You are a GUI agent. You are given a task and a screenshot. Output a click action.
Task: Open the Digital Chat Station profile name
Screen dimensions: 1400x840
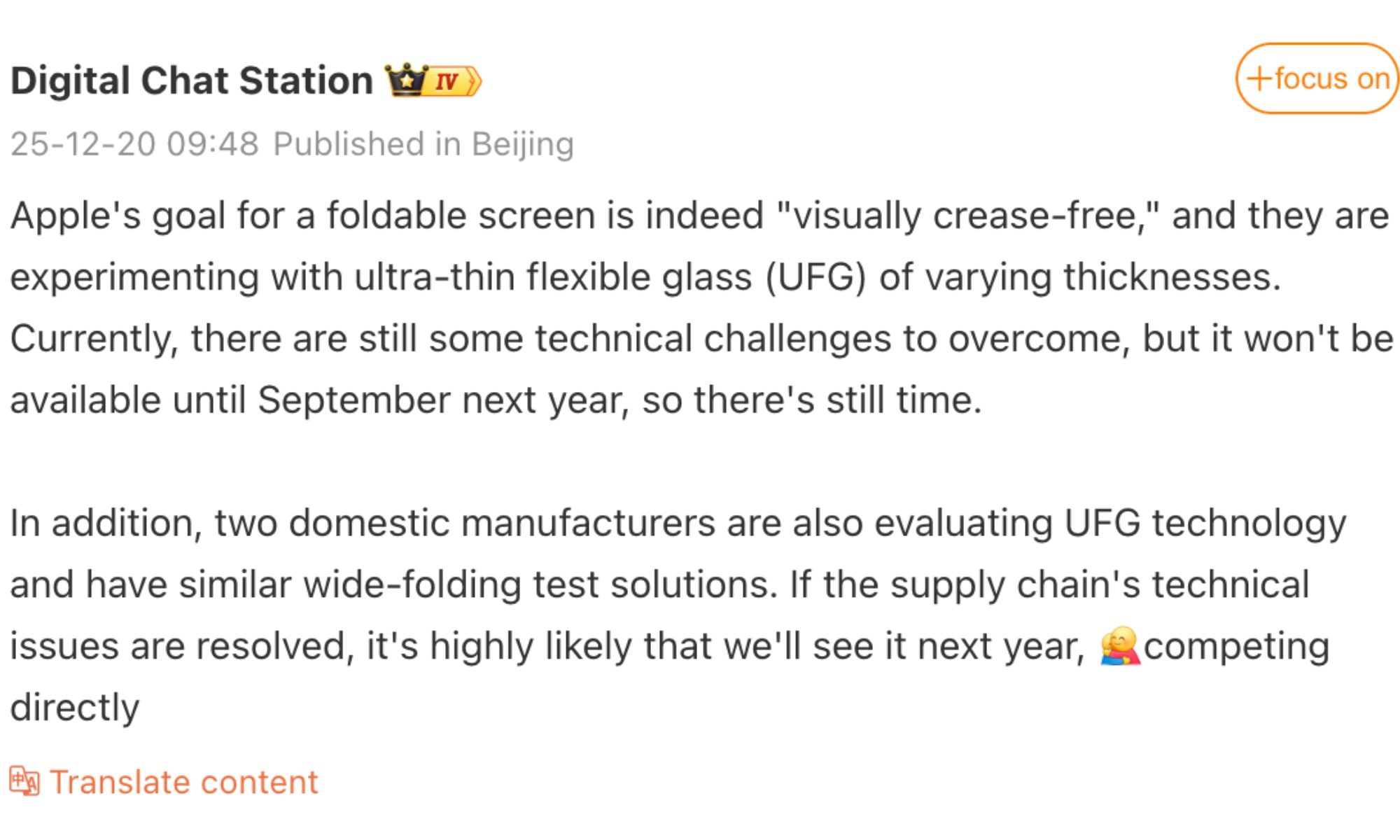192,80
